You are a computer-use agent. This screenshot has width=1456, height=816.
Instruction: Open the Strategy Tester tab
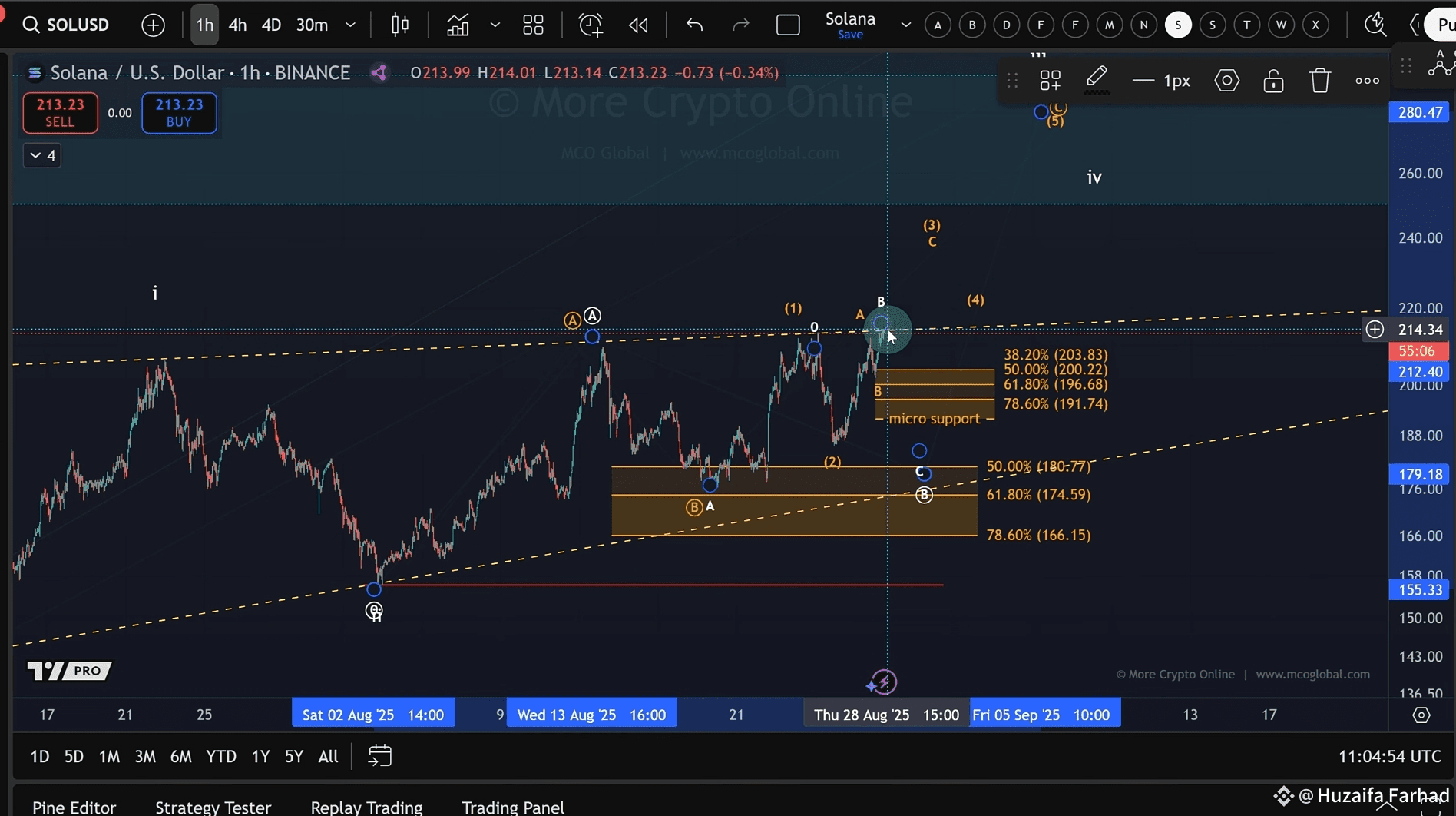coord(213,807)
